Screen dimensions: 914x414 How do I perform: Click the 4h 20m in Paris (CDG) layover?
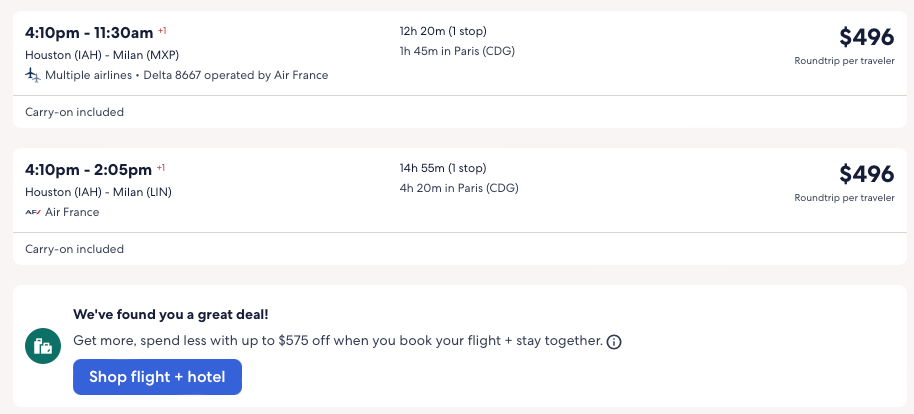(459, 188)
